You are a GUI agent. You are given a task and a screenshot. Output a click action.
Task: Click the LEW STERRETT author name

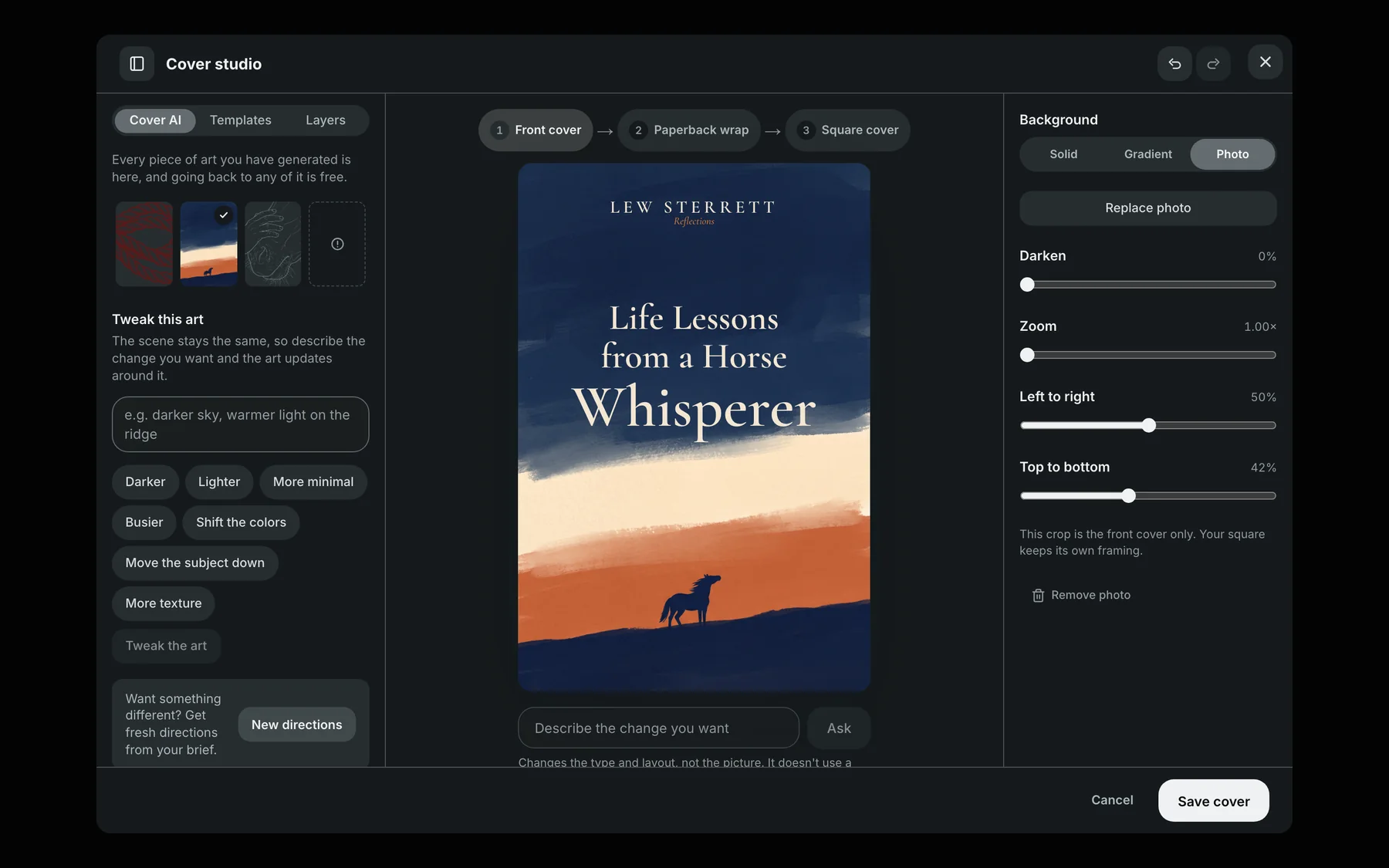tap(693, 208)
